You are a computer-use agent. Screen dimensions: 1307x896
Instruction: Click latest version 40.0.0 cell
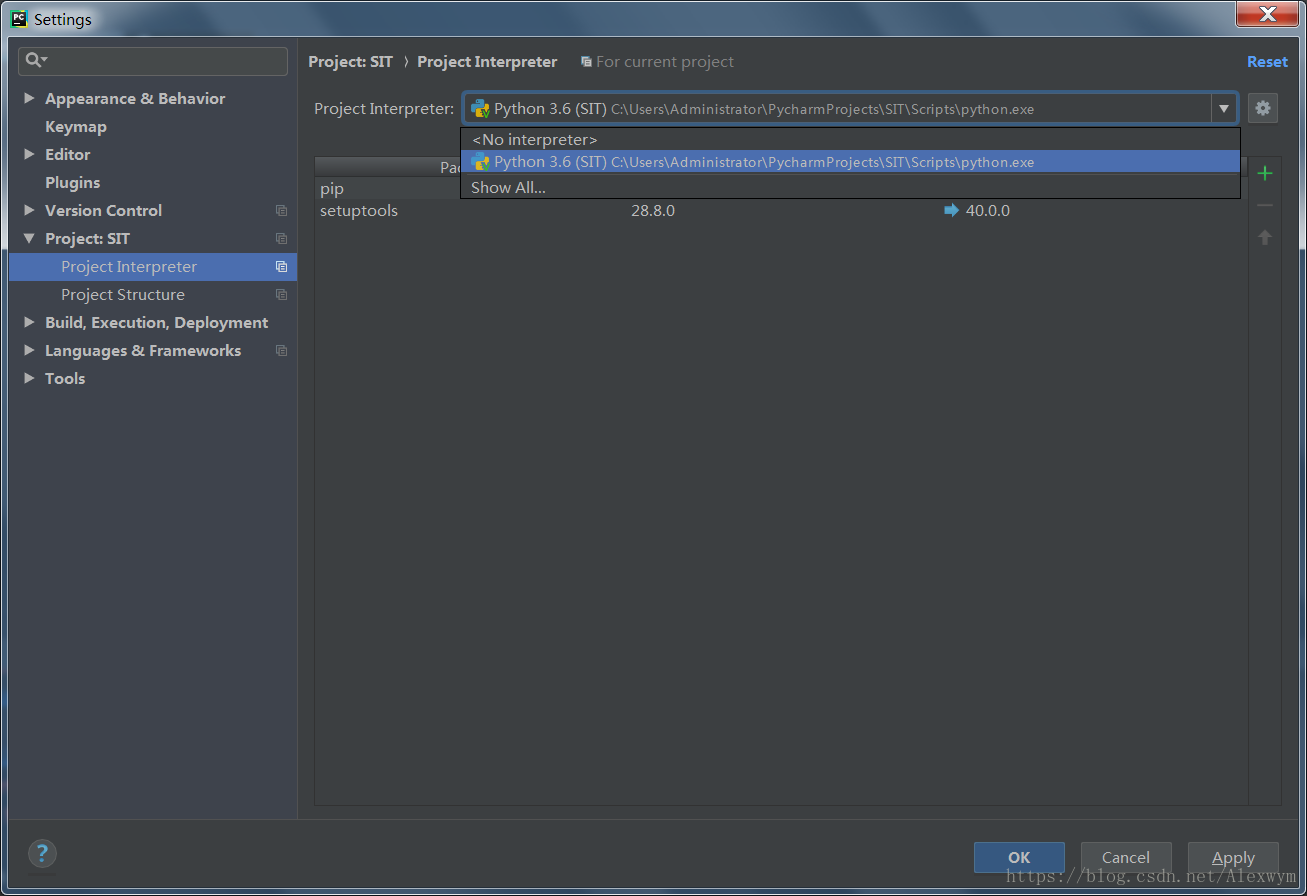coord(988,211)
